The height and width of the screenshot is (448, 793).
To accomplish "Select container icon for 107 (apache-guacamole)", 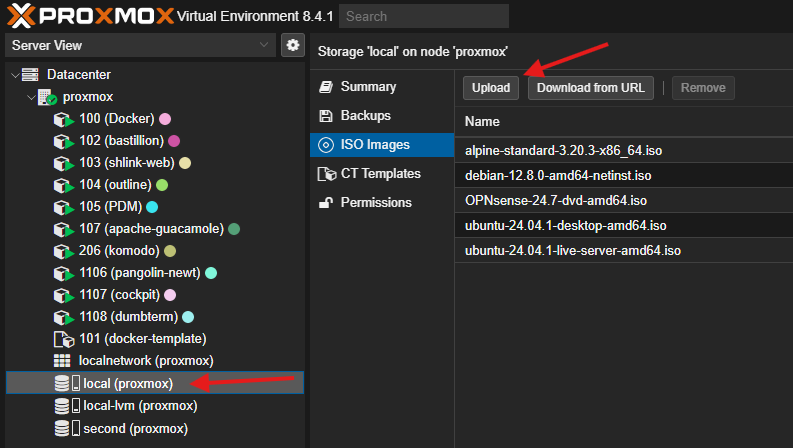I will (x=64, y=229).
